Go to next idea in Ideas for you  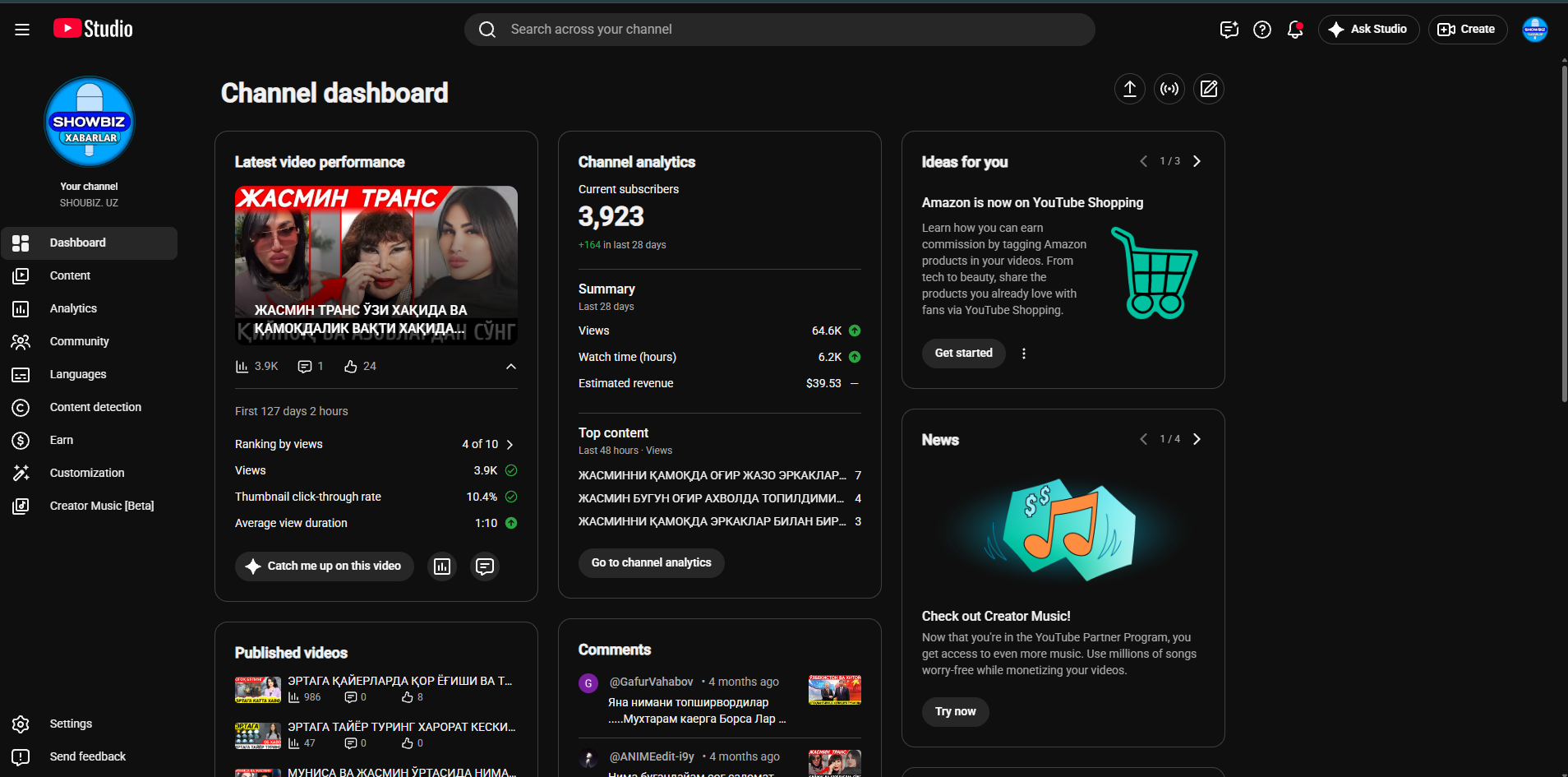pyautogui.click(x=1197, y=161)
